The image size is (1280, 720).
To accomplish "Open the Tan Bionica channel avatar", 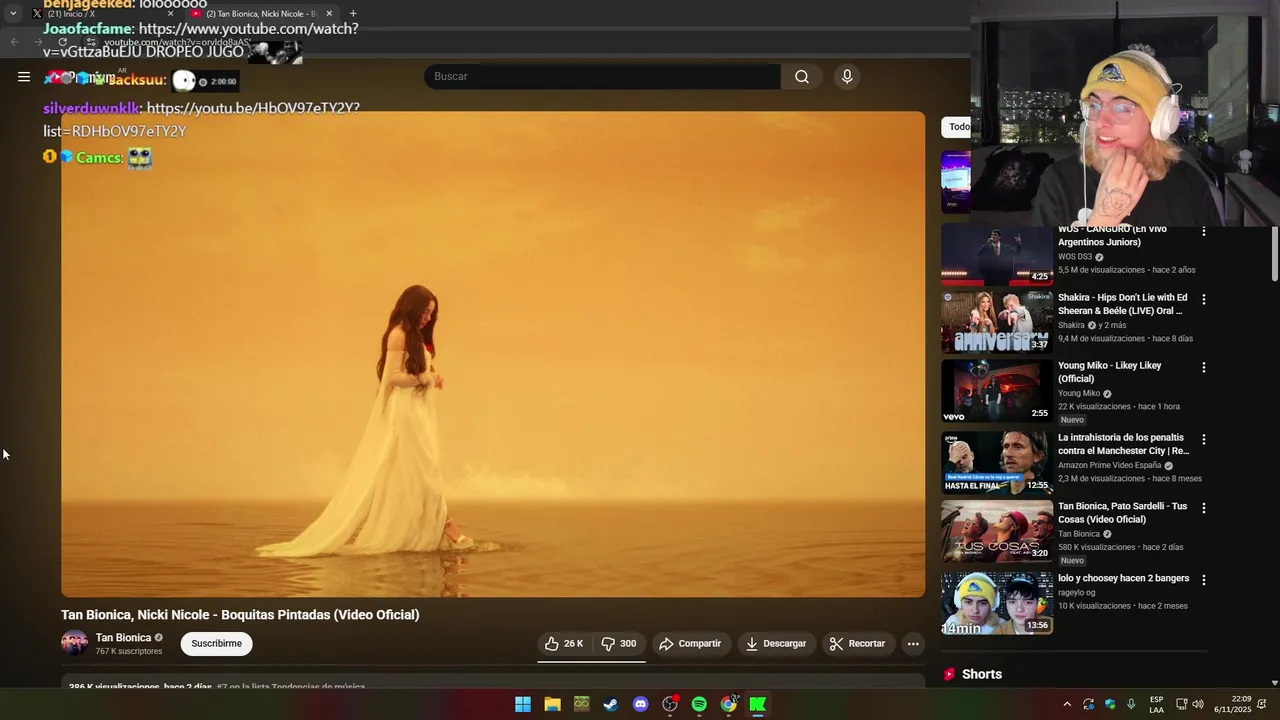I will pos(74,644).
